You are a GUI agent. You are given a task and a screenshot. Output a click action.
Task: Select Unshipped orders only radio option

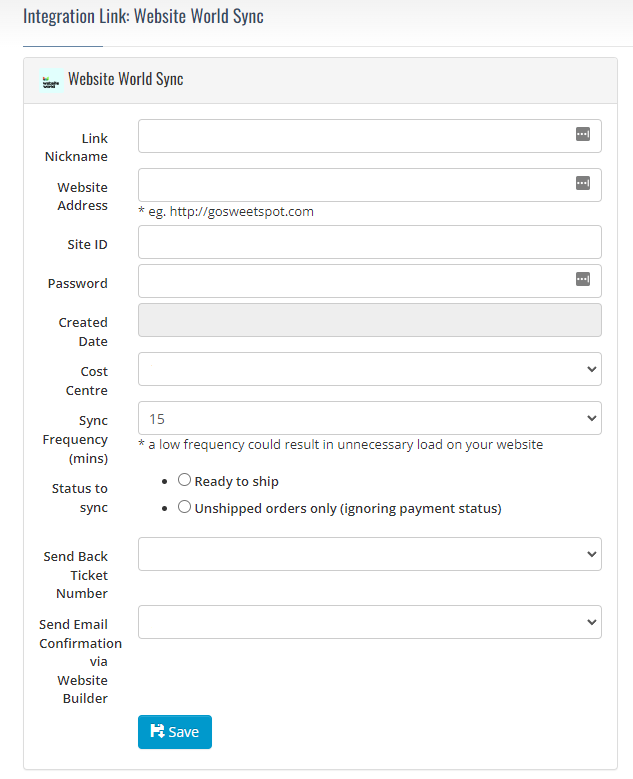(x=184, y=507)
